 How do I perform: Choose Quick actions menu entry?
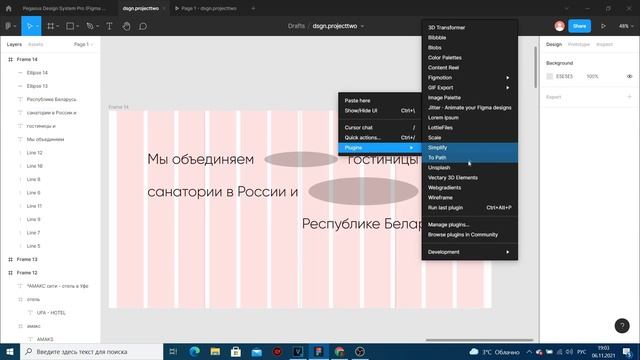380,138
